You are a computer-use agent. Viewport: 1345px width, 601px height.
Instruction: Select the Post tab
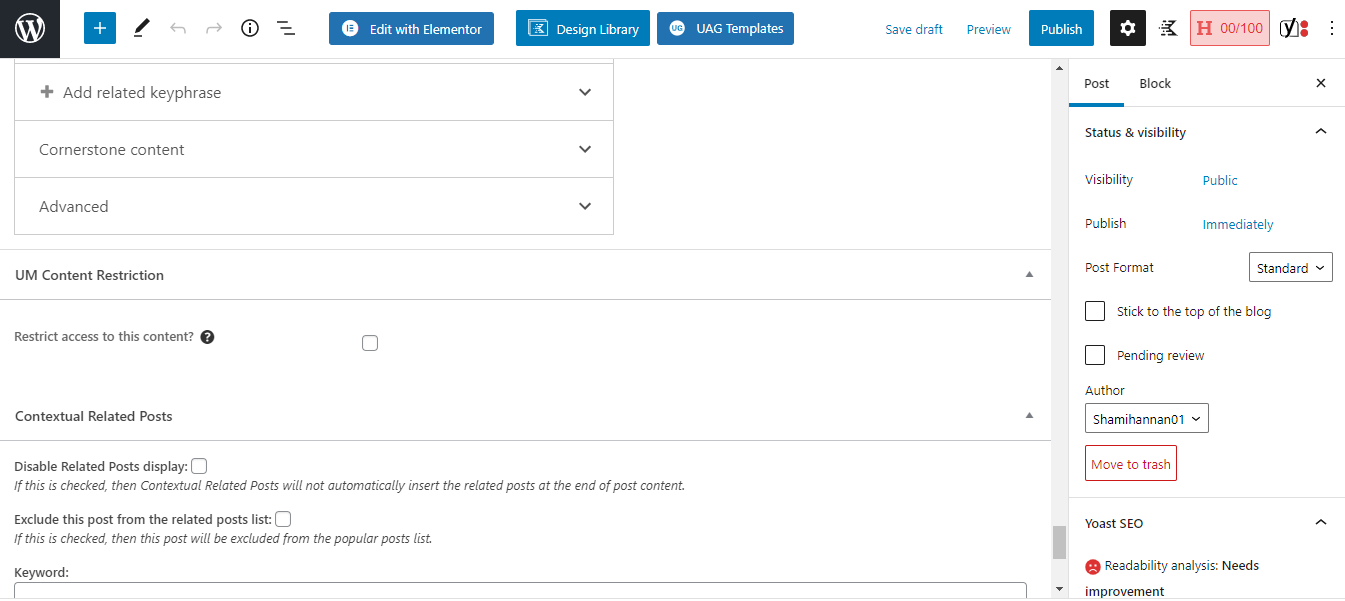(x=1097, y=84)
